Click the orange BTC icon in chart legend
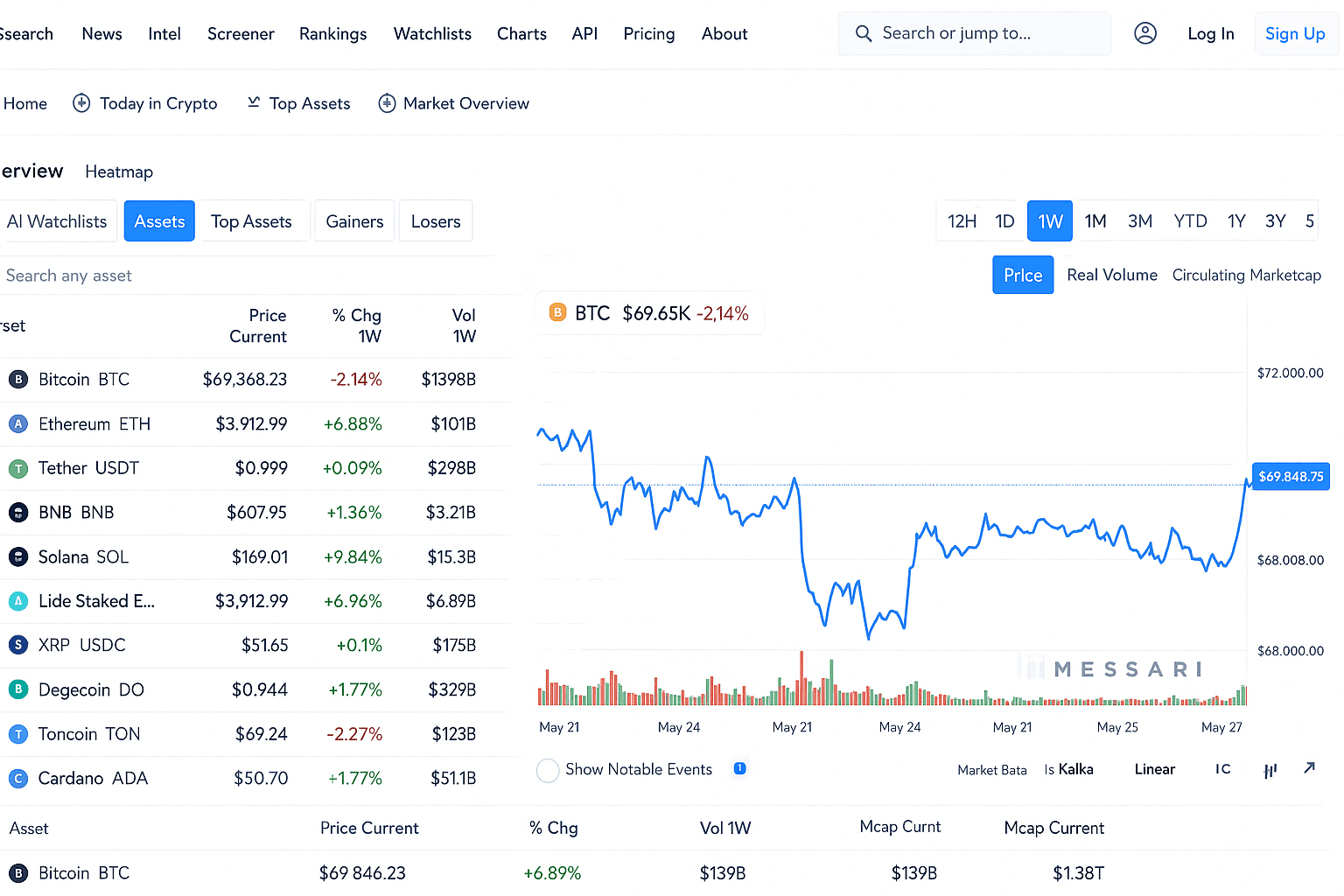The width and height of the screenshot is (1344, 896). 557,312
